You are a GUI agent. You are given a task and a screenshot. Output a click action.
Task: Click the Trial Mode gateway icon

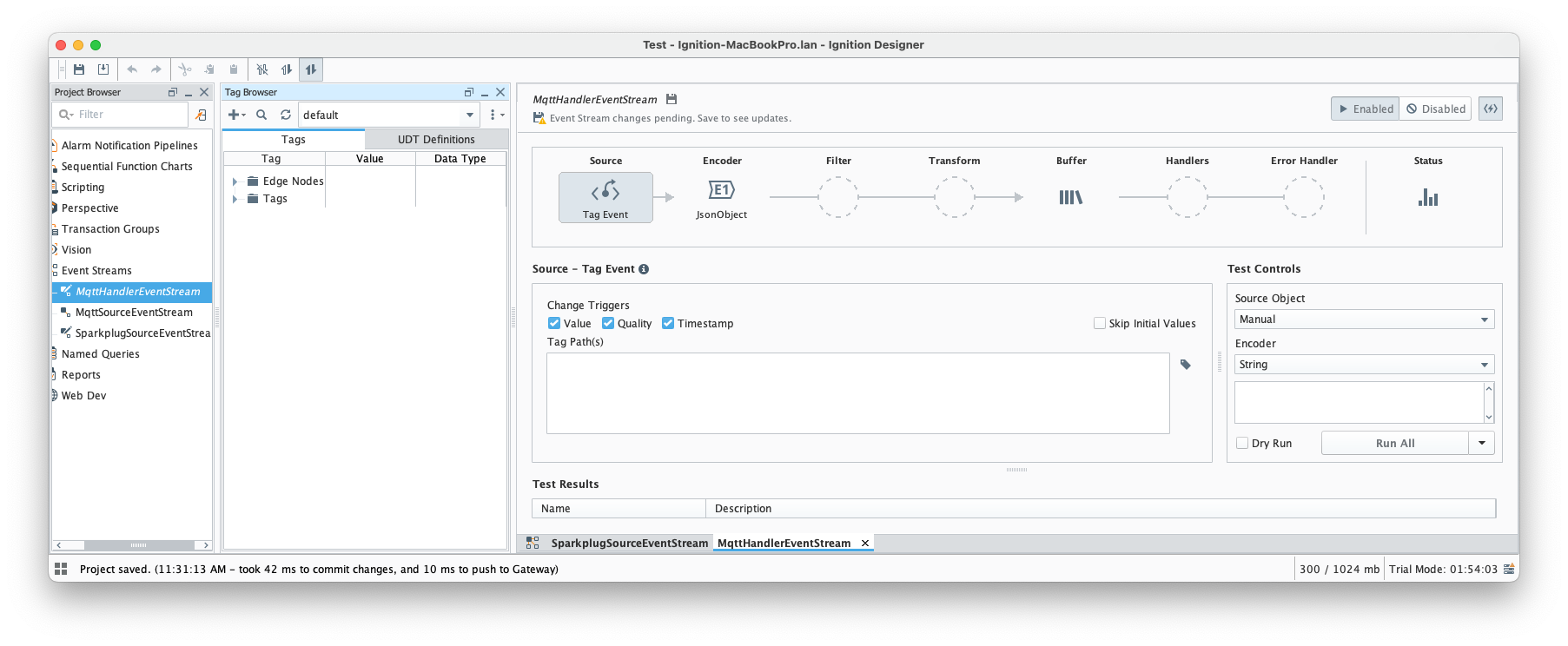pyautogui.click(x=1510, y=569)
